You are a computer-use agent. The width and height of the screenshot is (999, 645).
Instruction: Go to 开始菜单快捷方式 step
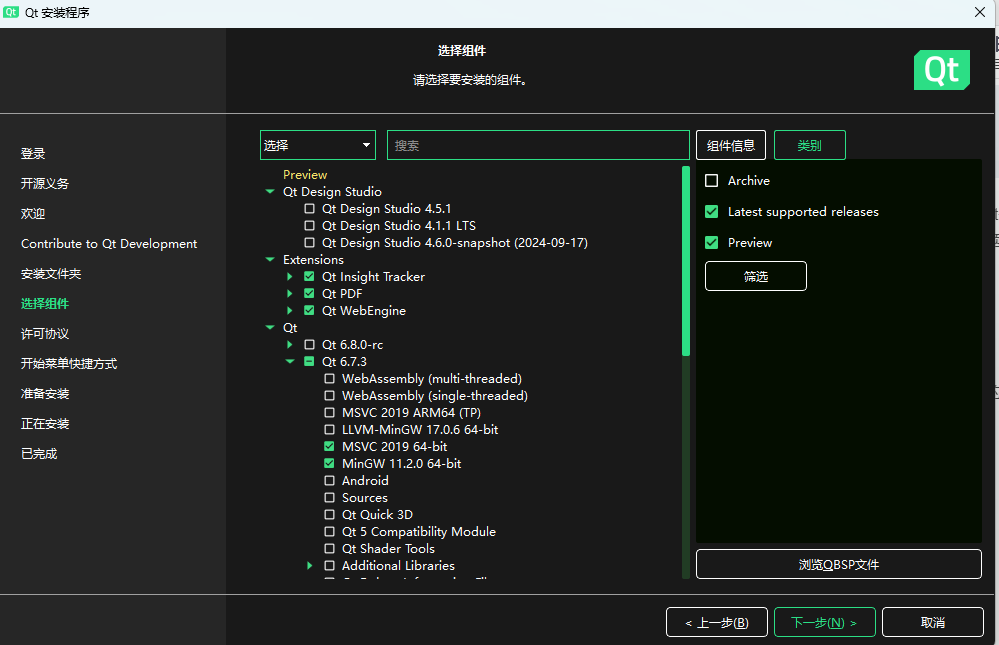(x=69, y=363)
